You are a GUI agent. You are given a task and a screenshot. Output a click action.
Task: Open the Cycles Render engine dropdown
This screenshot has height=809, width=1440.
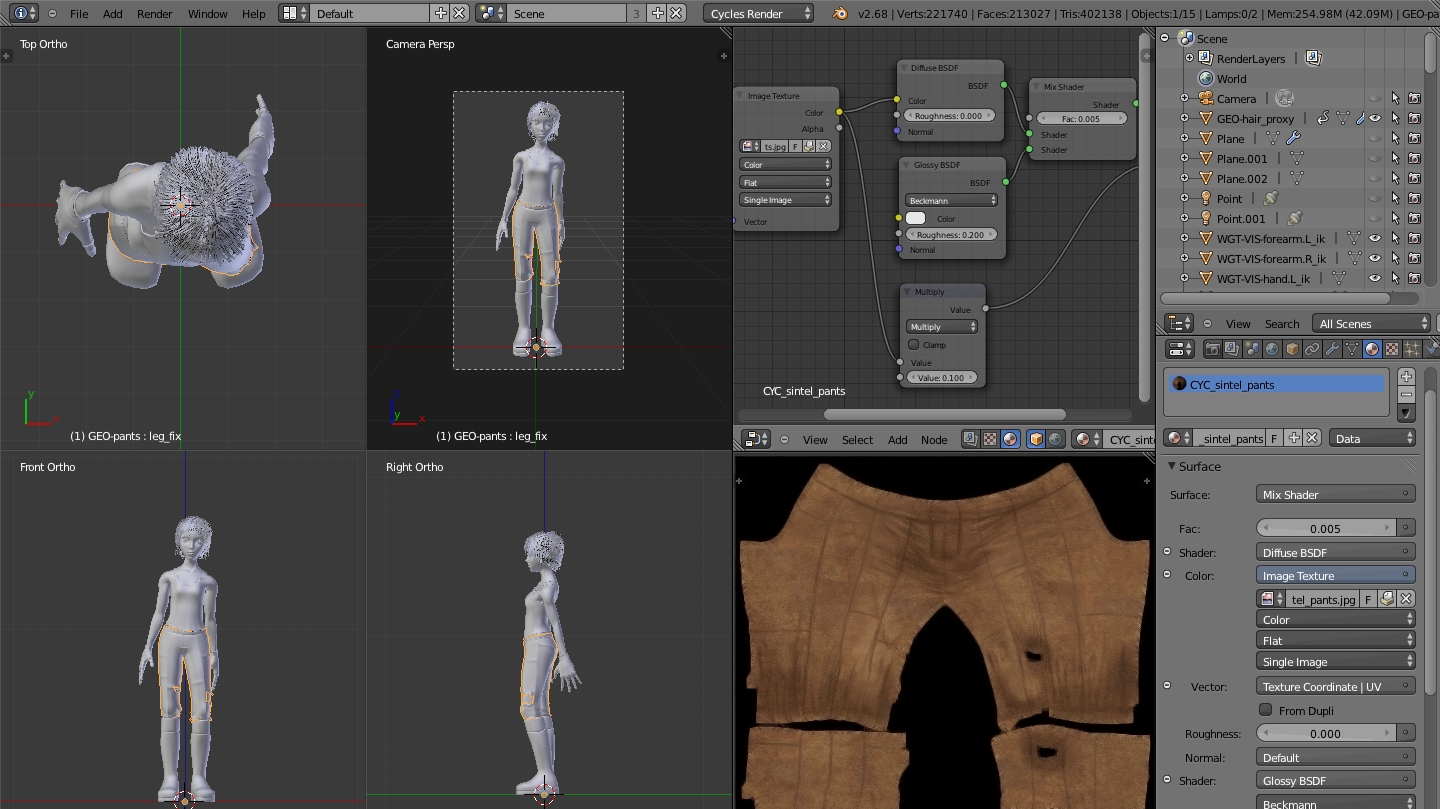click(x=759, y=14)
